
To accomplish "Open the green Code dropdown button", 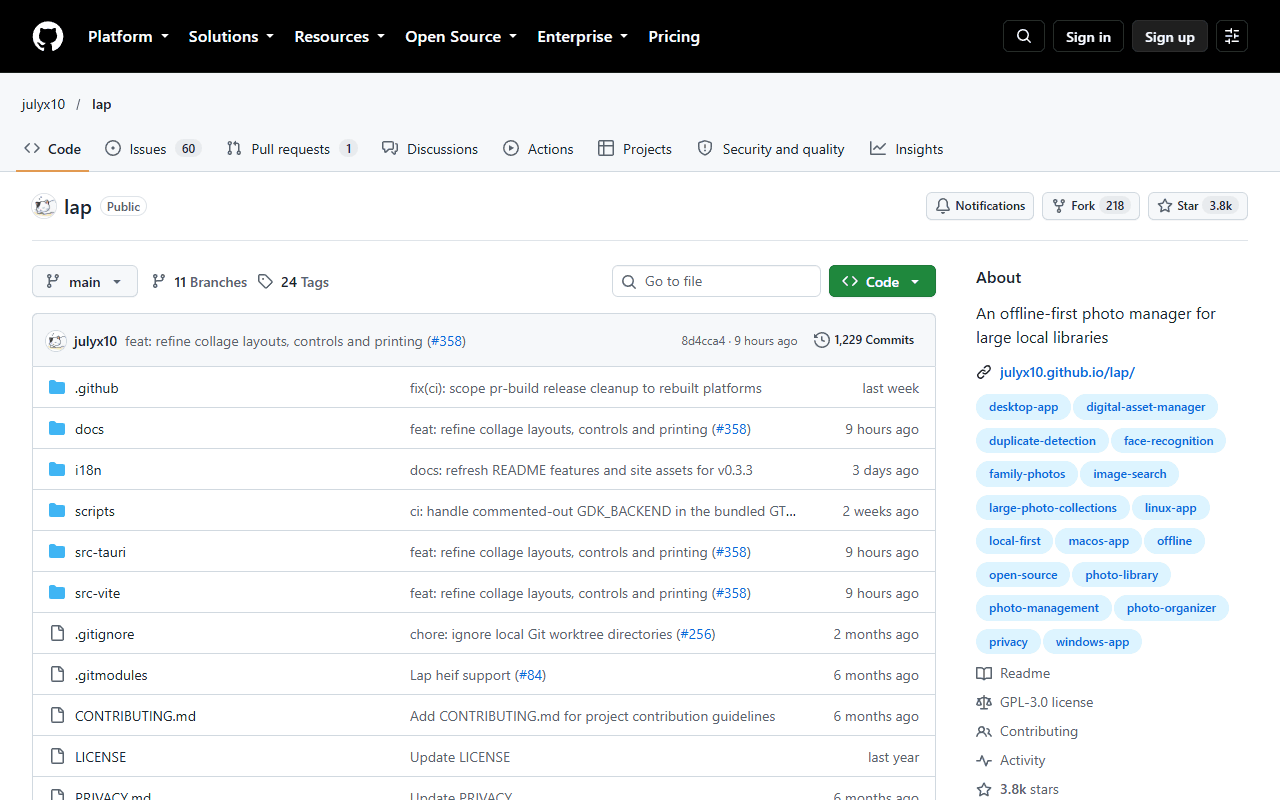I will pos(882,282).
